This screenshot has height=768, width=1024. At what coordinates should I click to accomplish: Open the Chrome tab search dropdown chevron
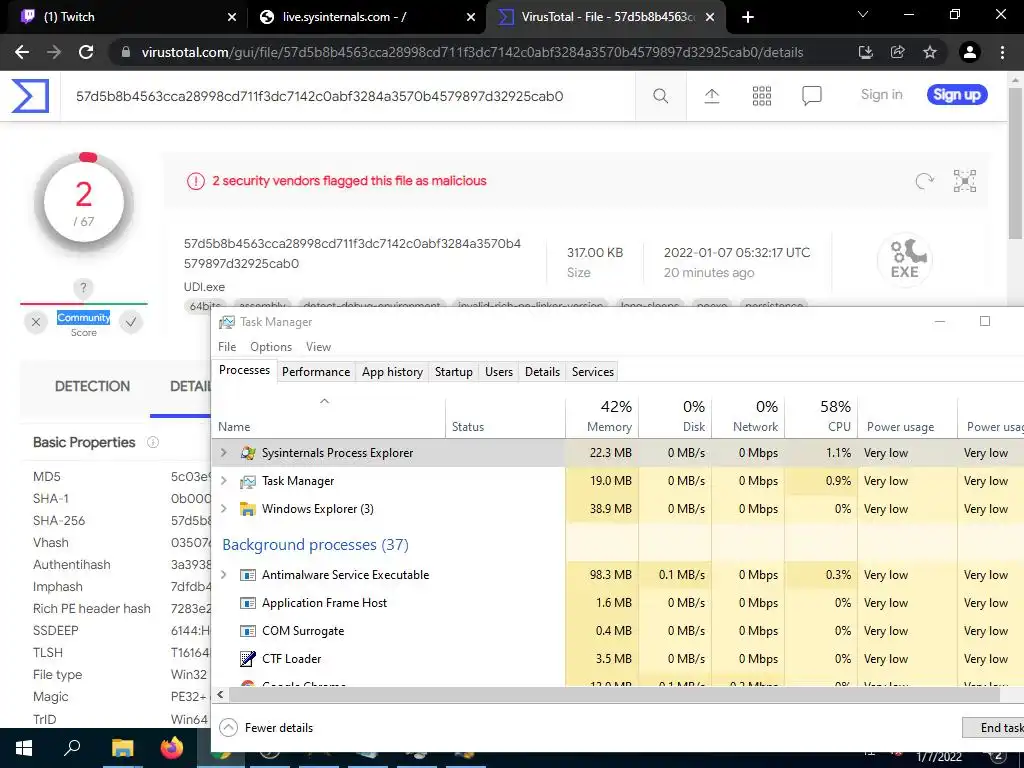point(863,14)
